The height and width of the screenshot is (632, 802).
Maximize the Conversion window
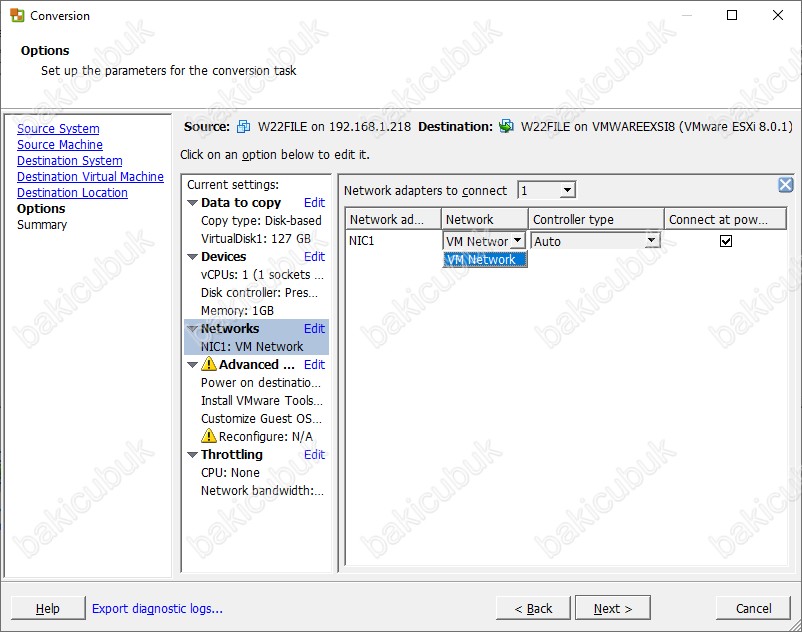coord(732,15)
